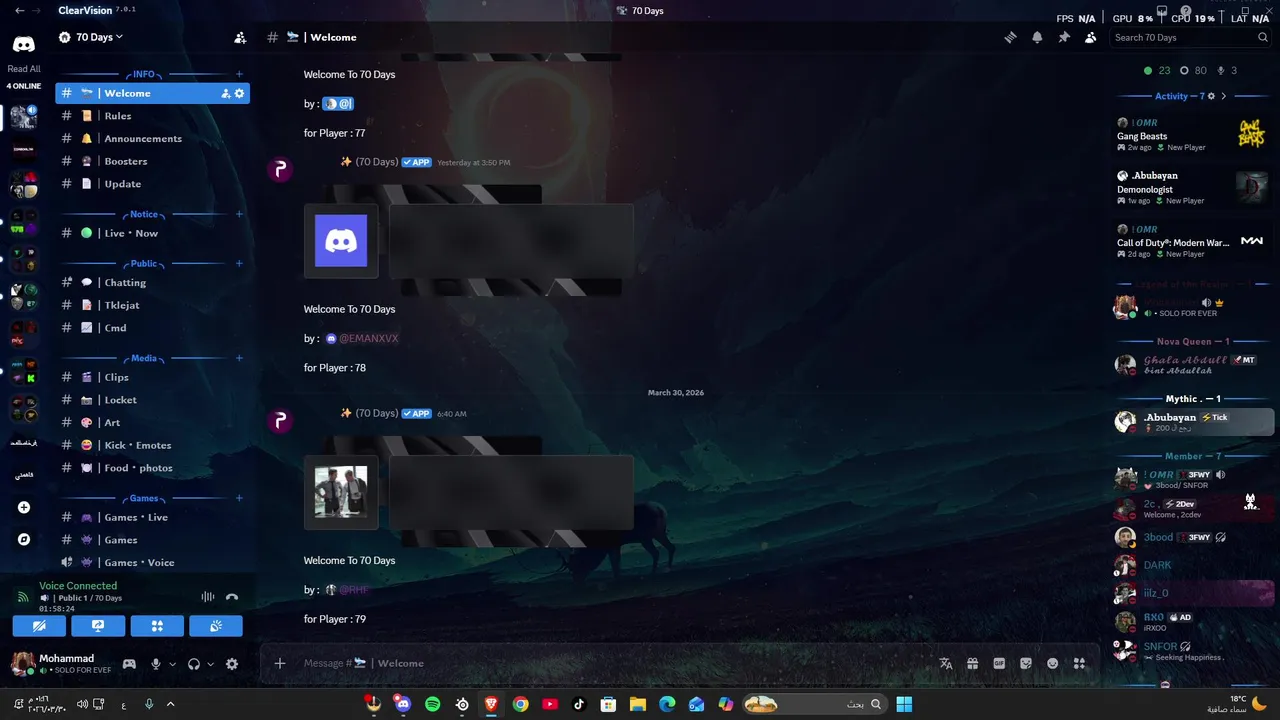Open Discord direct messages home icon
1280x720 pixels.
click(x=24, y=44)
